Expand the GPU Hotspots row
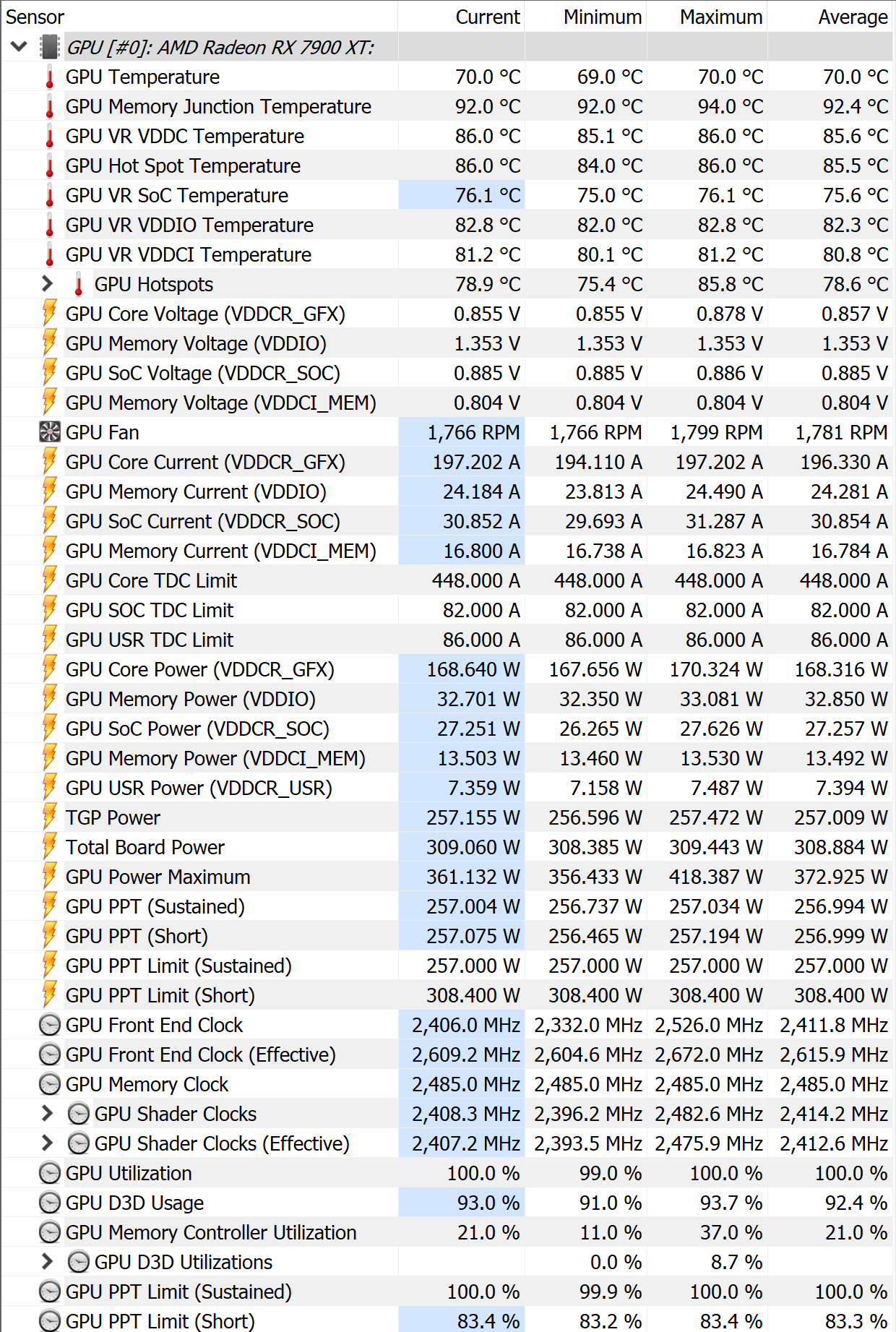This screenshot has width=896, height=1332. 48,284
